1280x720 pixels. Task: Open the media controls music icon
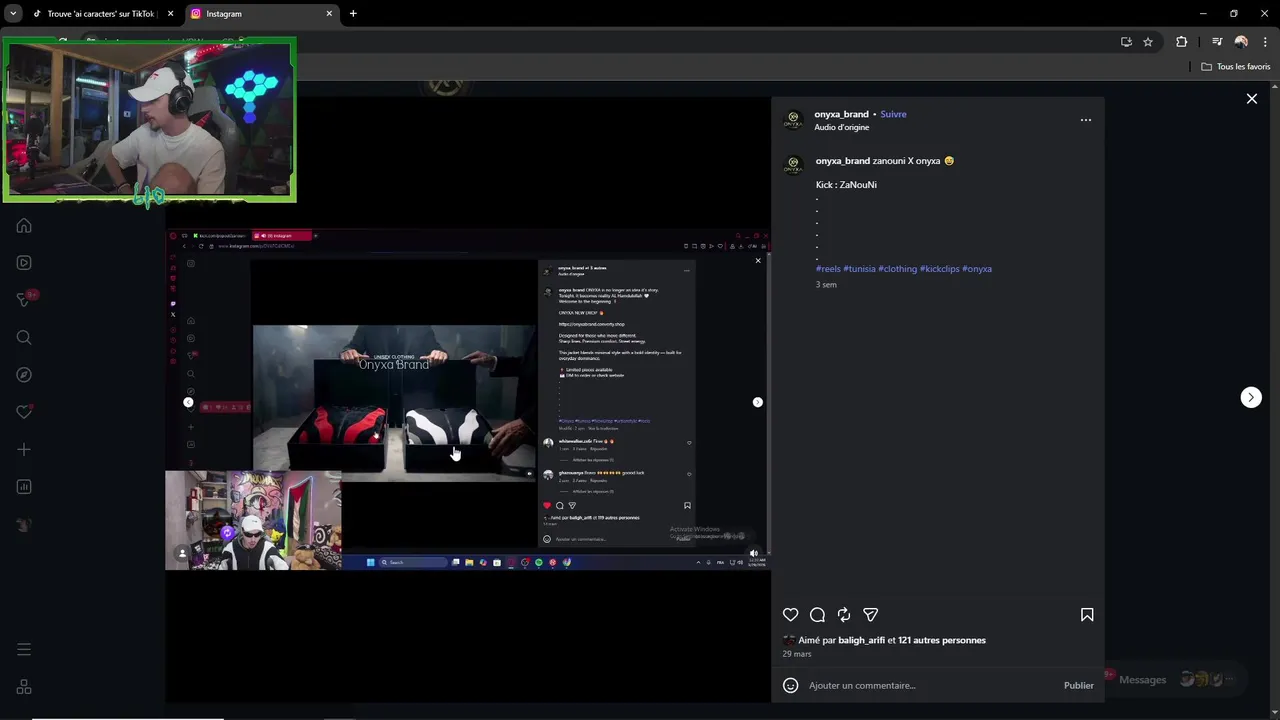point(1217,42)
